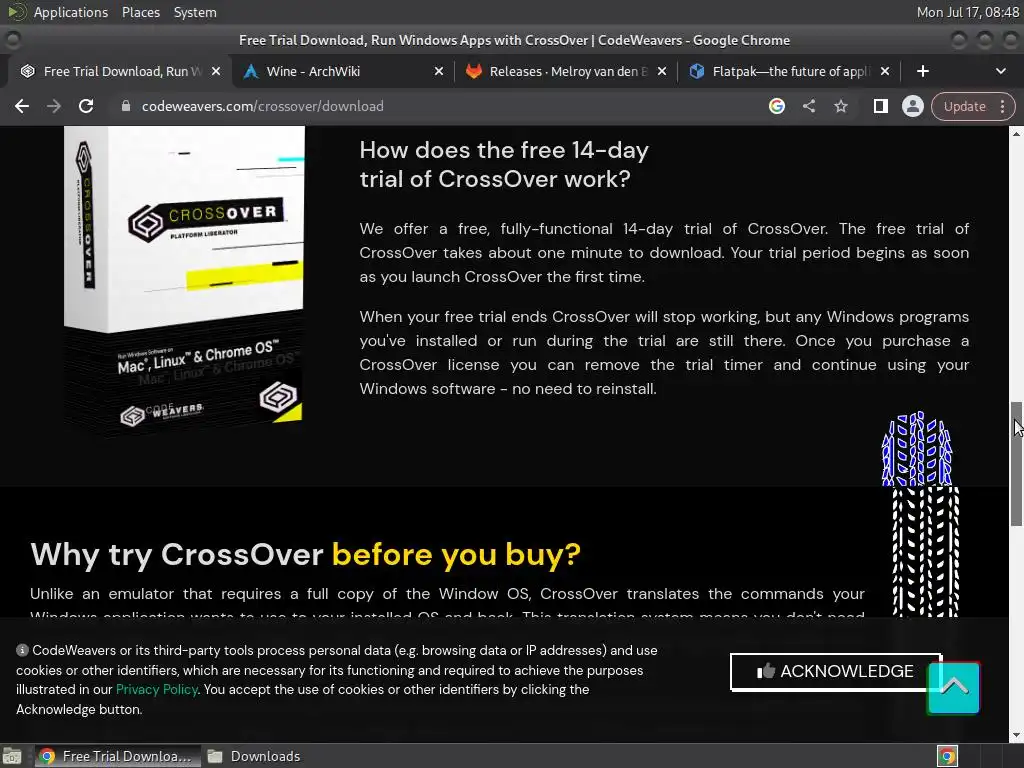This screenshot has height=768, width=1024.
Task: Select Free Trial Download taskbar entry
Action: (x=116, y=756)
